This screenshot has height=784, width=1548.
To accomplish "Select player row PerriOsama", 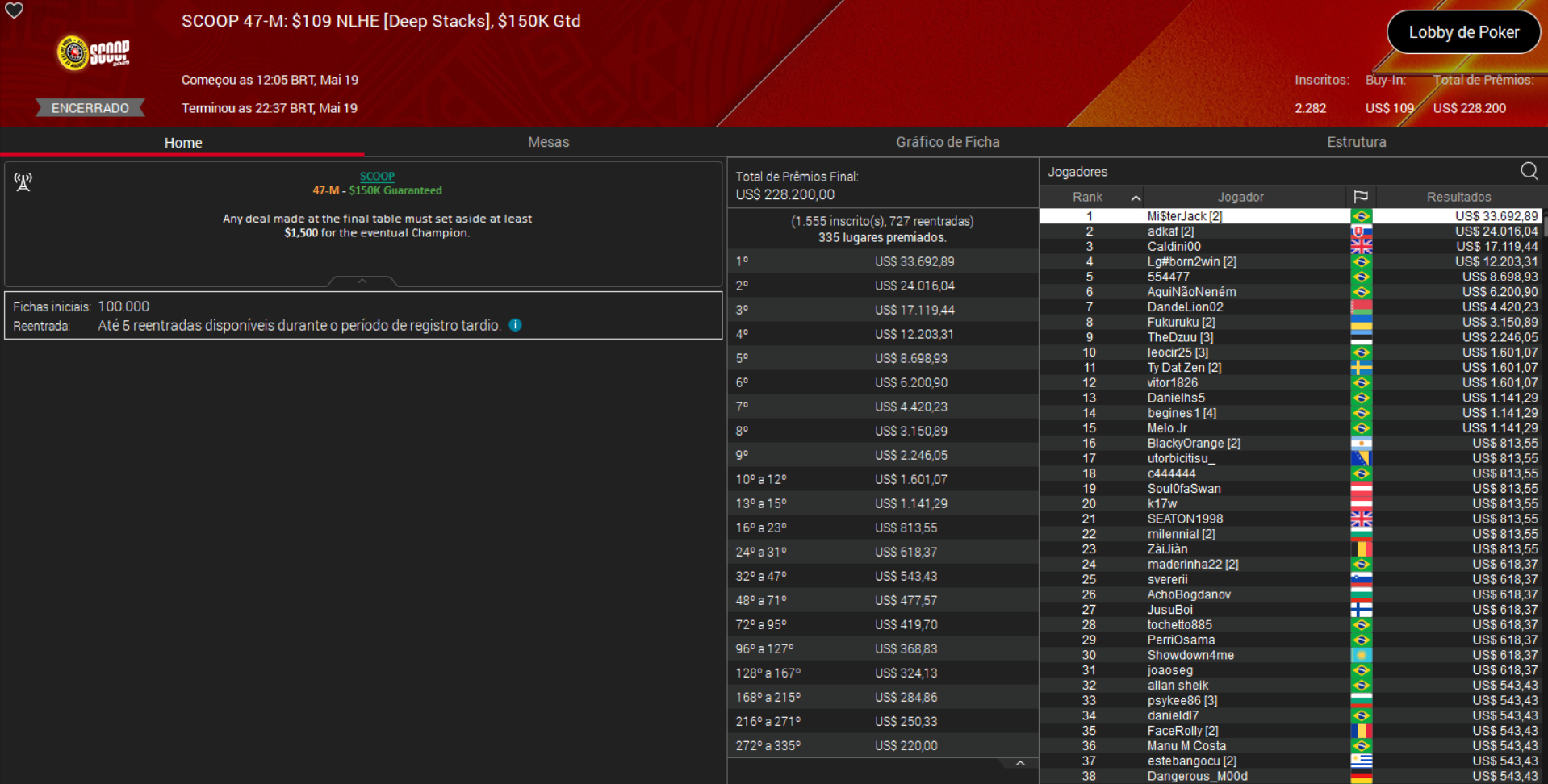I will pos(1290,640).
